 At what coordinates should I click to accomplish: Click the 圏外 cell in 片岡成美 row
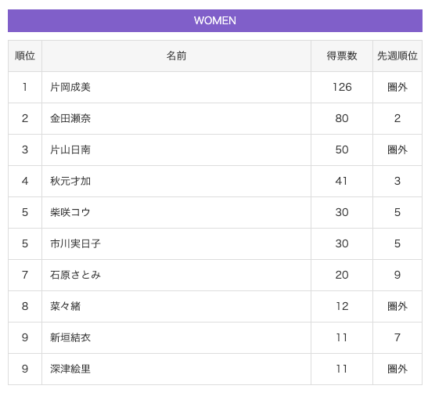[397, 87]
